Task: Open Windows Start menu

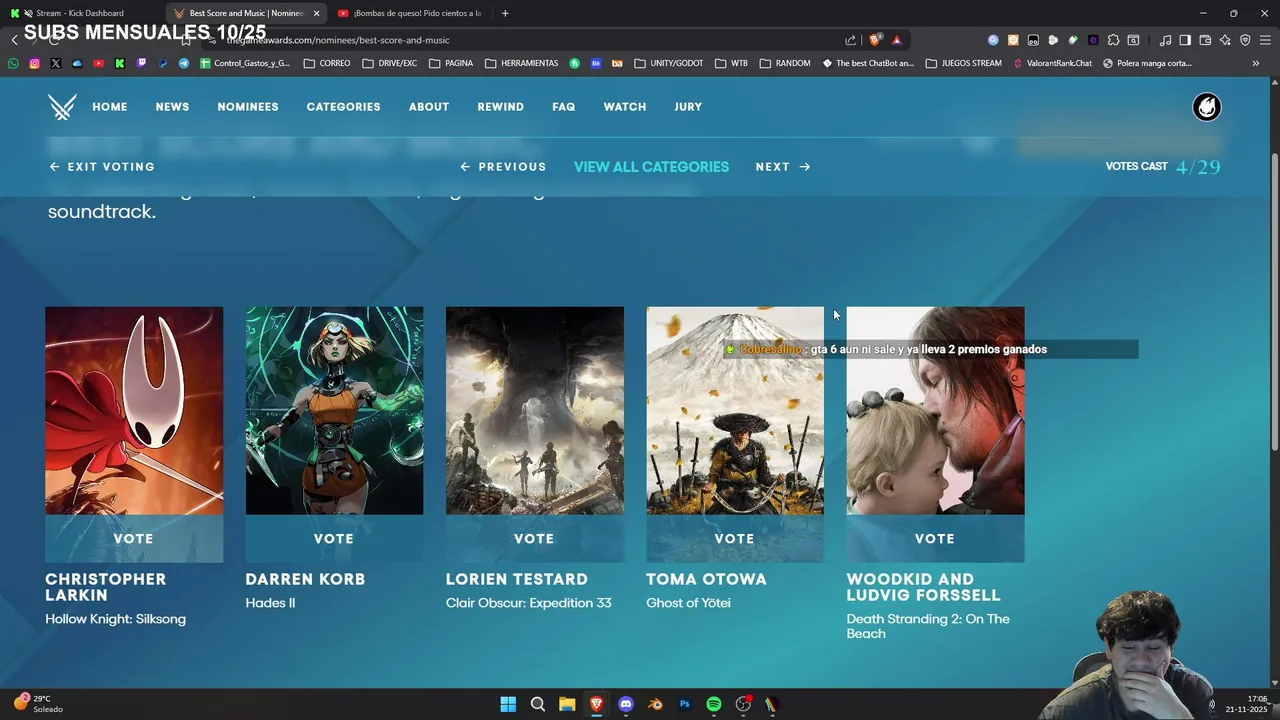Action: click(508, 704)
